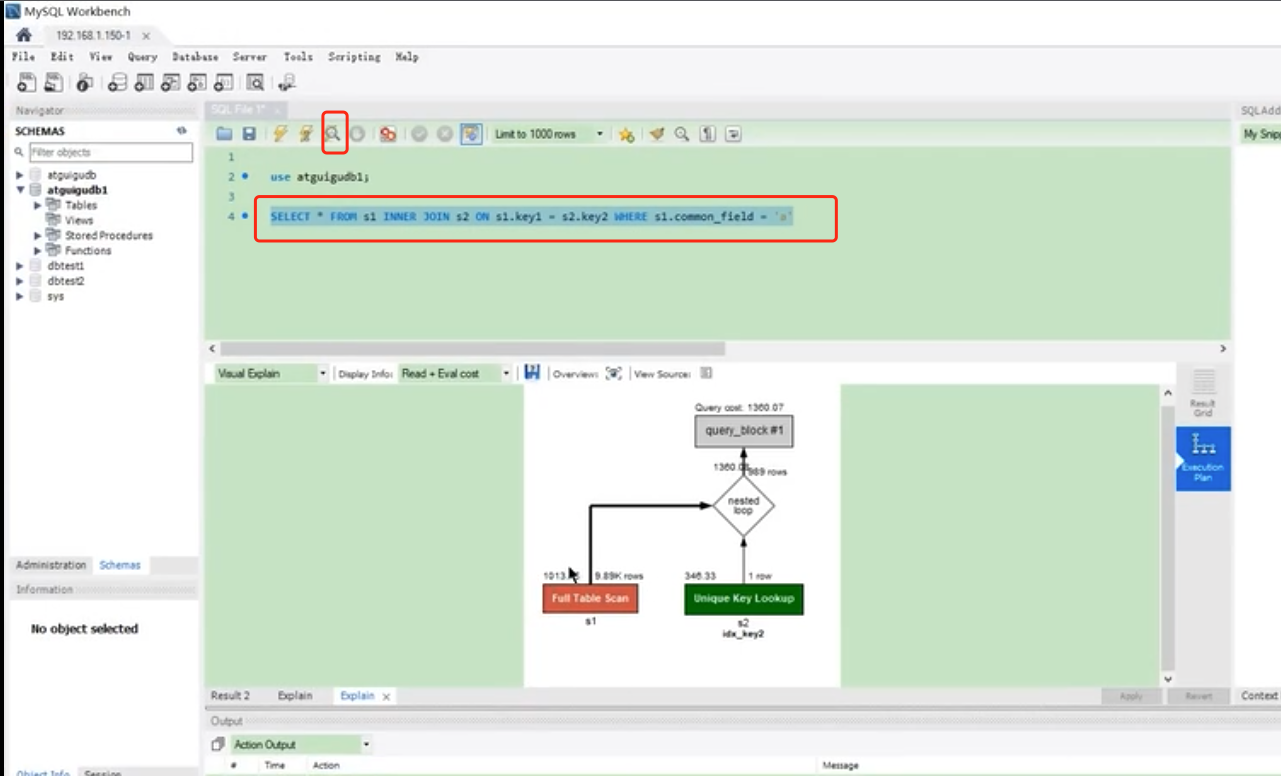1281x776 pixels.
Task: Click the editor horizontal scrollbar thumb
Action: 472,348
